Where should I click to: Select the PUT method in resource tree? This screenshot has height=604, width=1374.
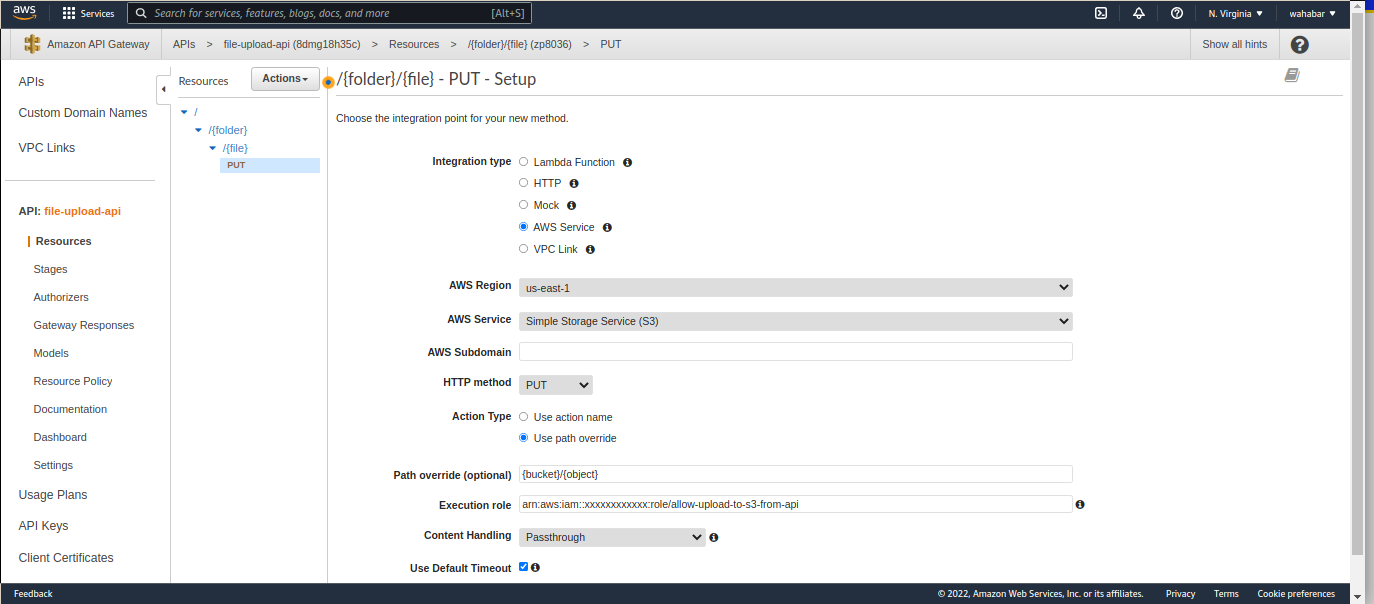(x=270, y=165)
